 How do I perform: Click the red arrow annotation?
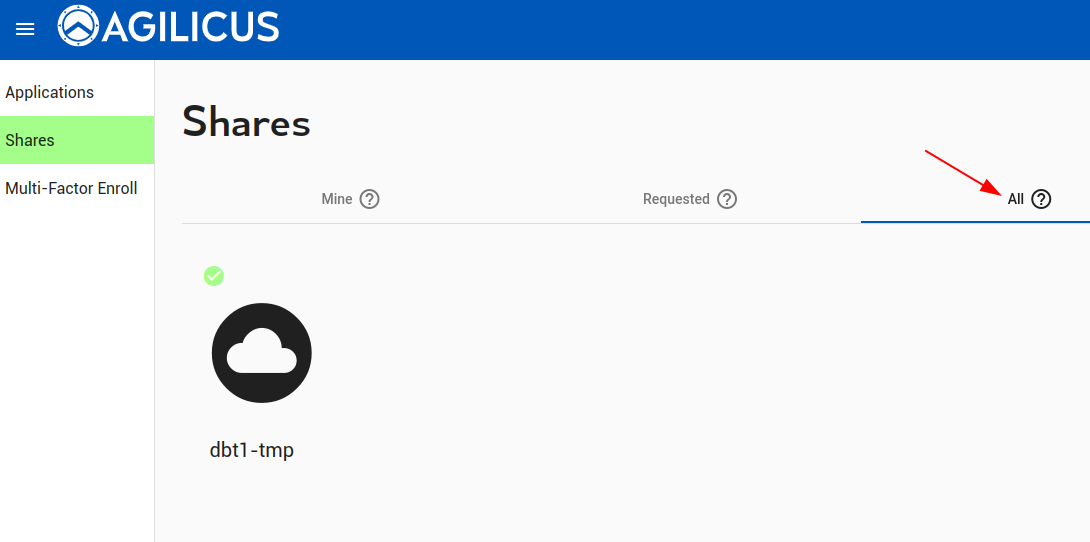pyautogui.click(x=962, y=172)
